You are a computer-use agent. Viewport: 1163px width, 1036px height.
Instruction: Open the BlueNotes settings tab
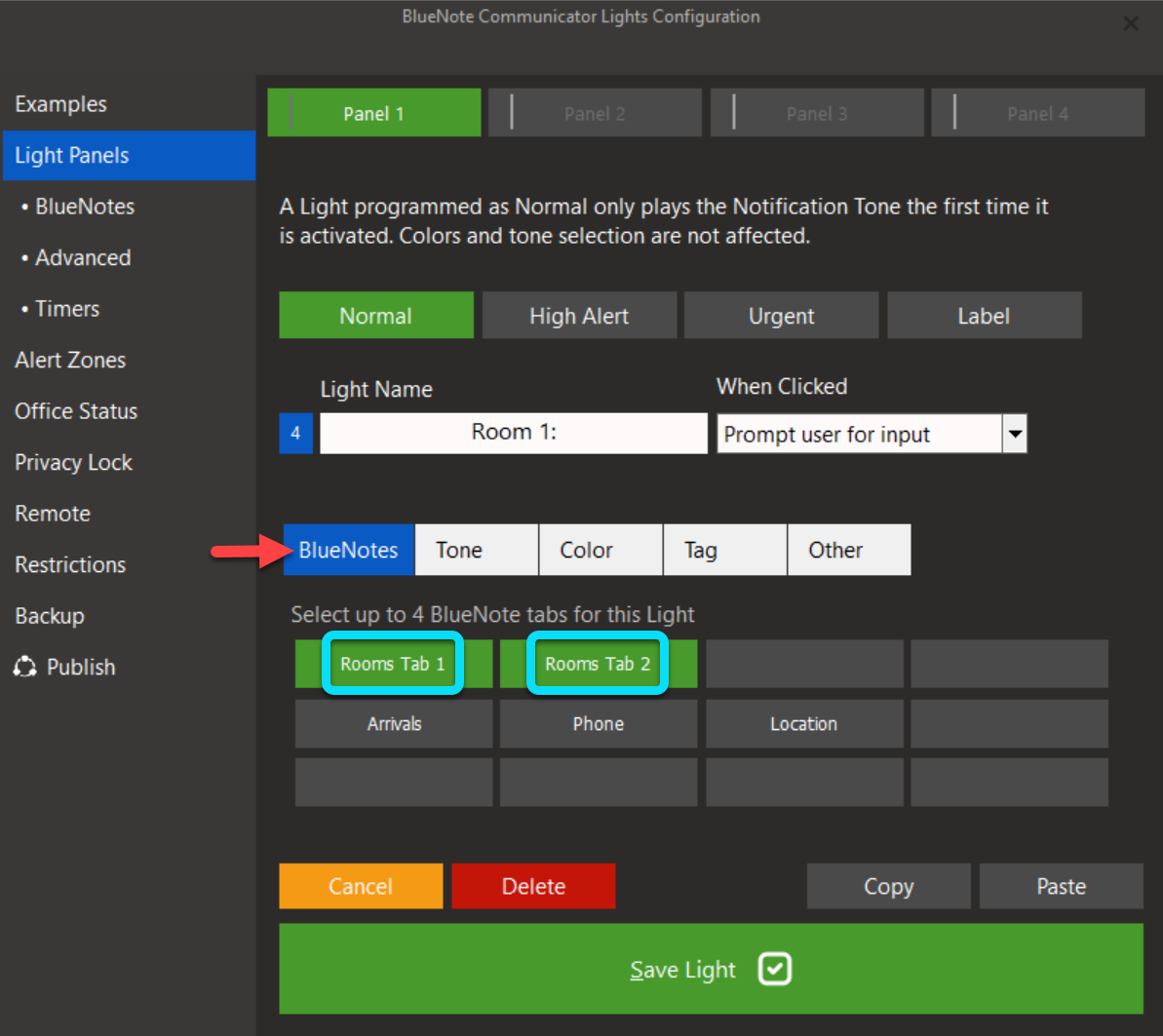(349, 550)
